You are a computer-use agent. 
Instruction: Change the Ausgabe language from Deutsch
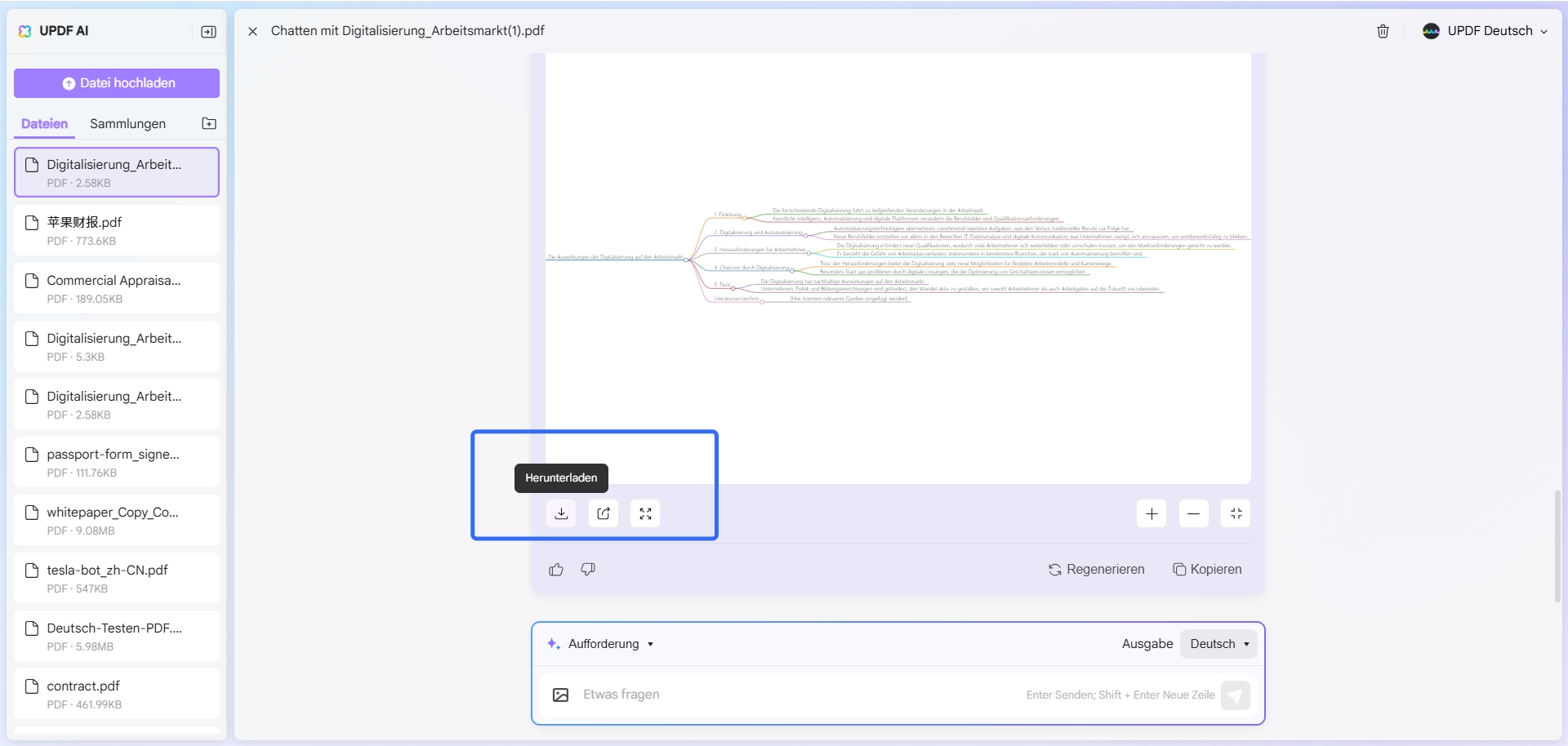pos(1218,643)
